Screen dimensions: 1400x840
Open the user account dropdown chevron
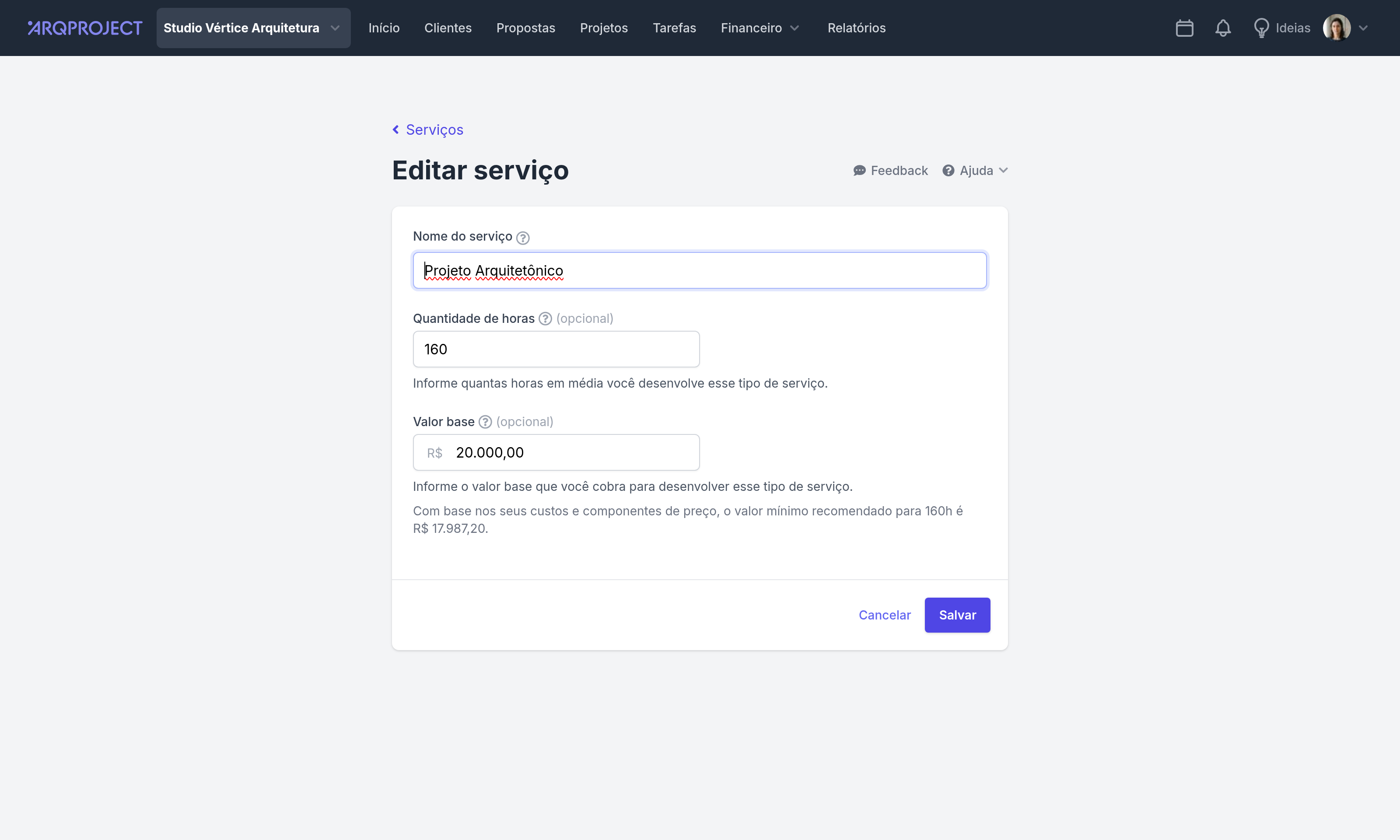(x=1363, y=28)
